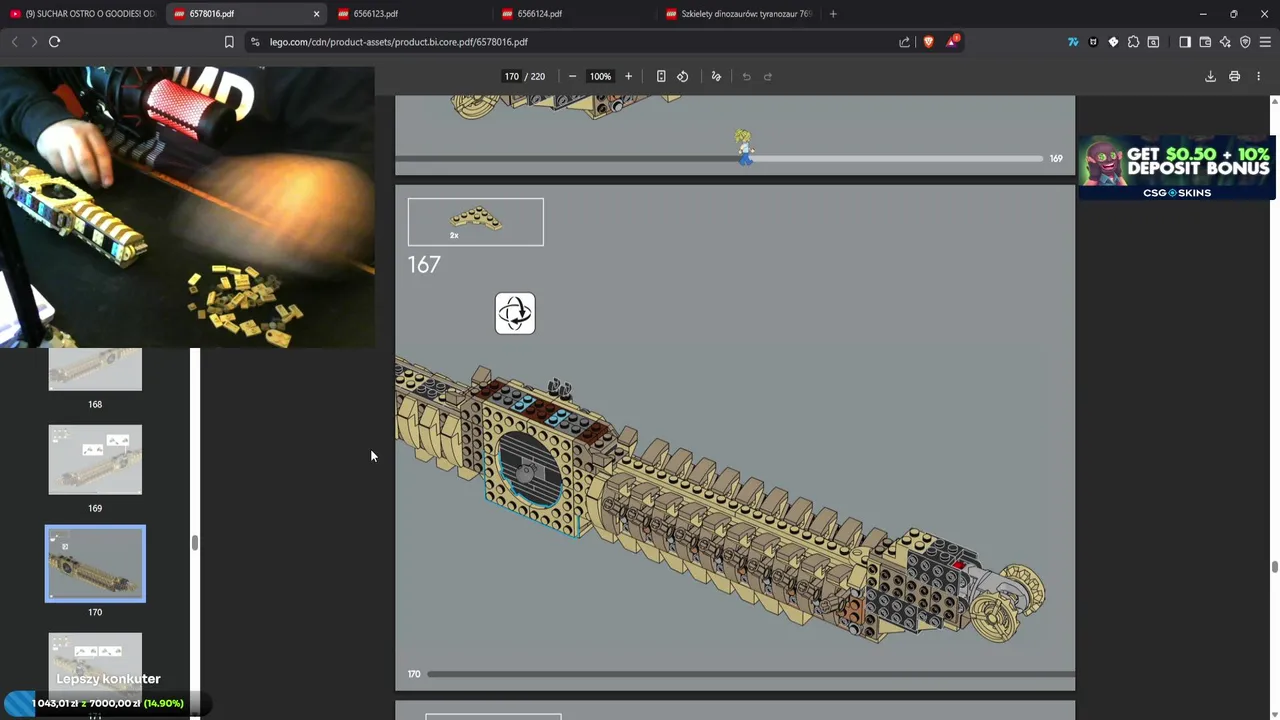The width and height of the screenshot is (1280, 720).
Task: Open Brave Shields lion icon
Action: click(x=928, y=42)
